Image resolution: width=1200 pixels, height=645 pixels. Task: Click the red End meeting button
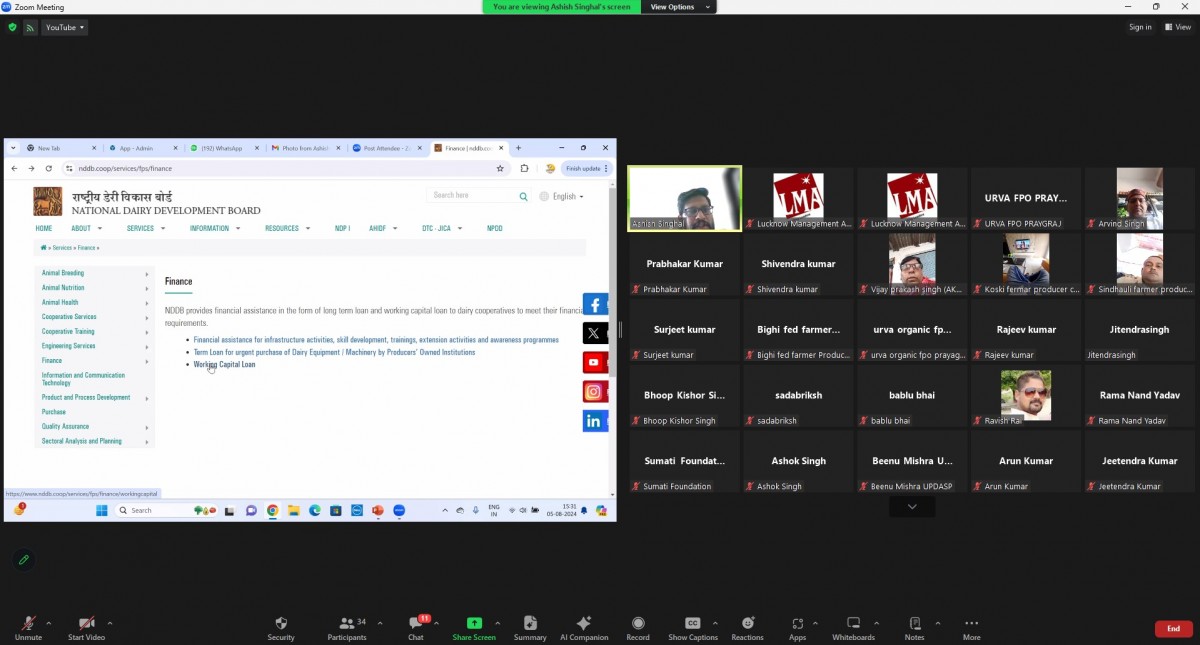(x=1173, y=629)
